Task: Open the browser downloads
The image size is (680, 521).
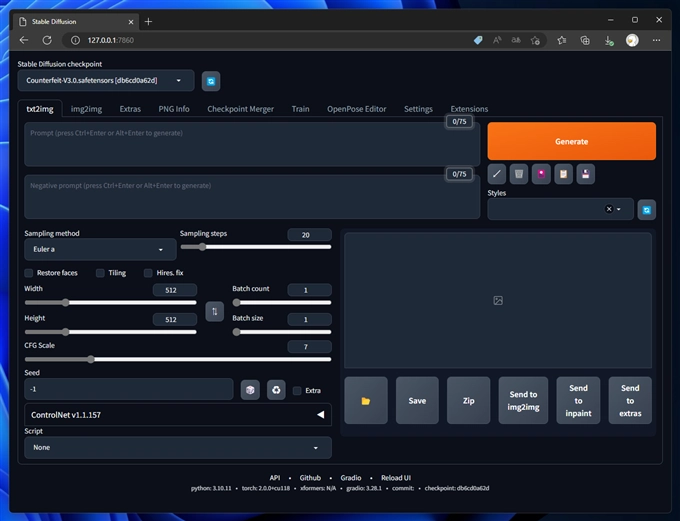Action: point(608,40)
